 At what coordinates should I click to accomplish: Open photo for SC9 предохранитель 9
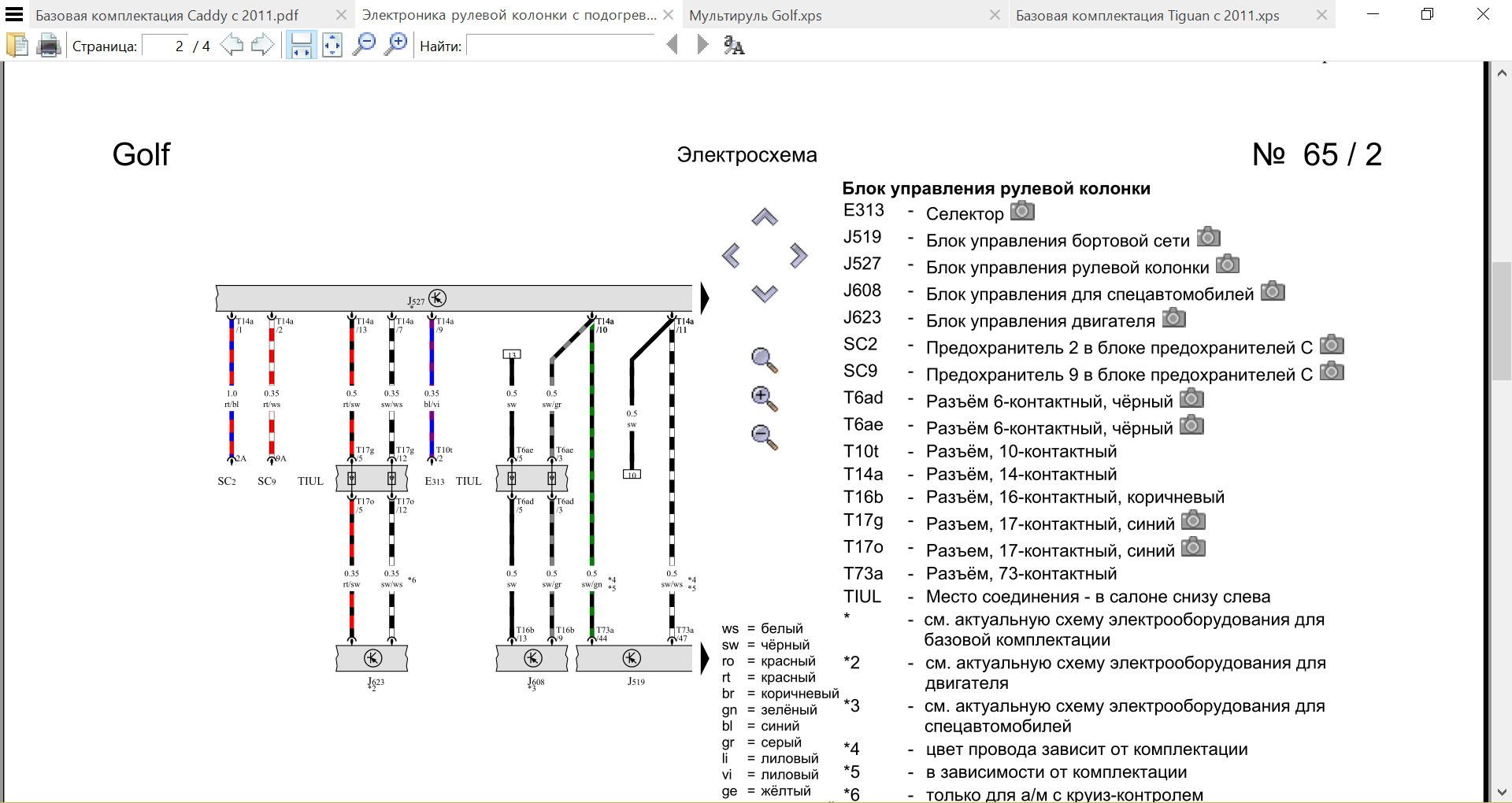[x=1332, y=370]
